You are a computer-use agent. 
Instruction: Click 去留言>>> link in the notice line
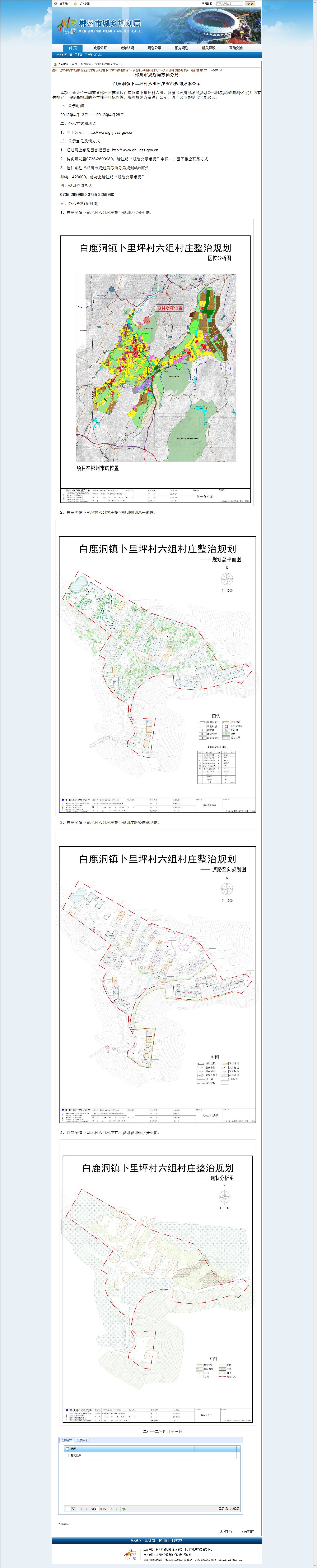(x=217, y=70)
